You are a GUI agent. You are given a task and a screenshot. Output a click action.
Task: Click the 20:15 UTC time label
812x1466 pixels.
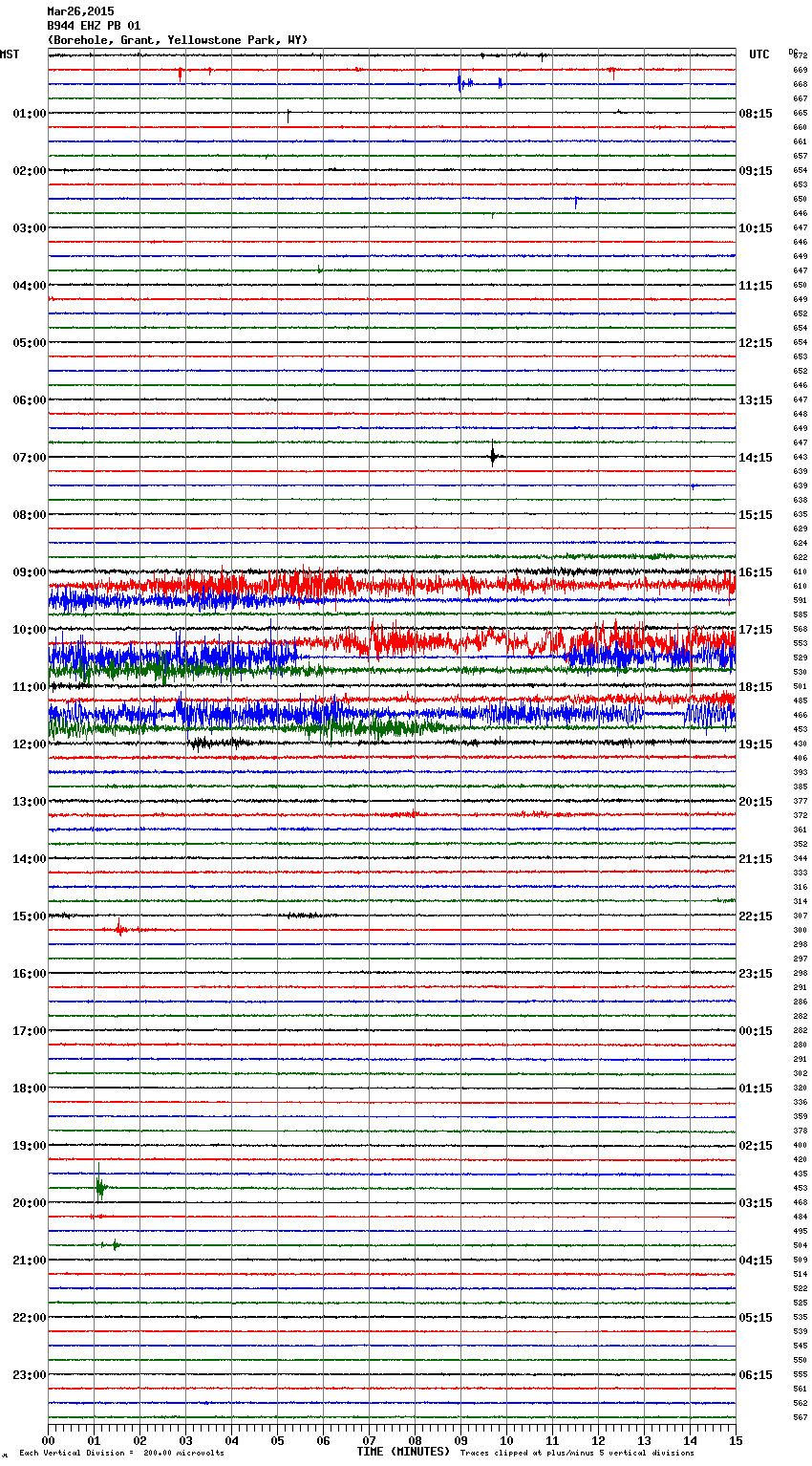coord(756,802)
